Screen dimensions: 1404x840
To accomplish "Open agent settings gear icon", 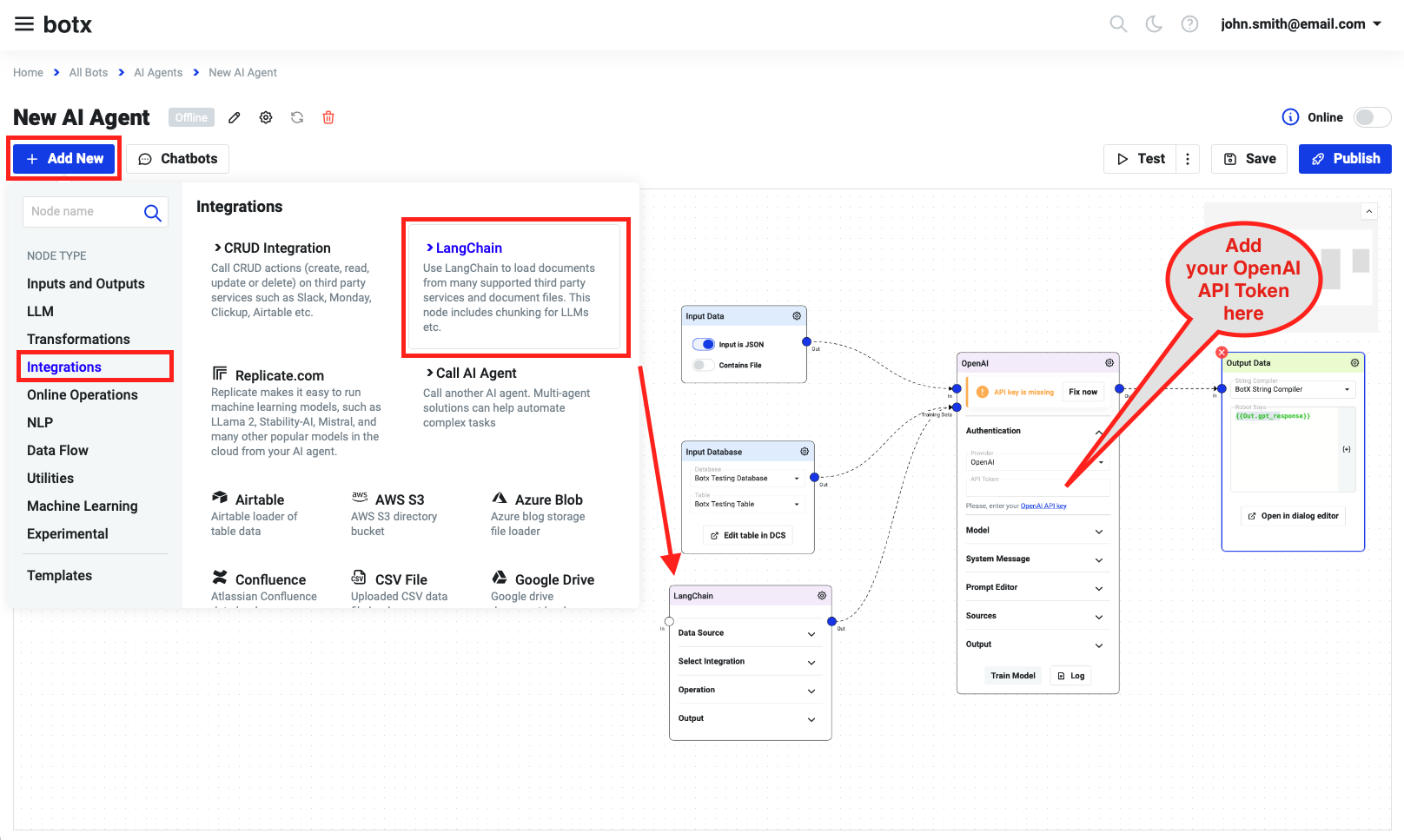I will click(266, 117).
